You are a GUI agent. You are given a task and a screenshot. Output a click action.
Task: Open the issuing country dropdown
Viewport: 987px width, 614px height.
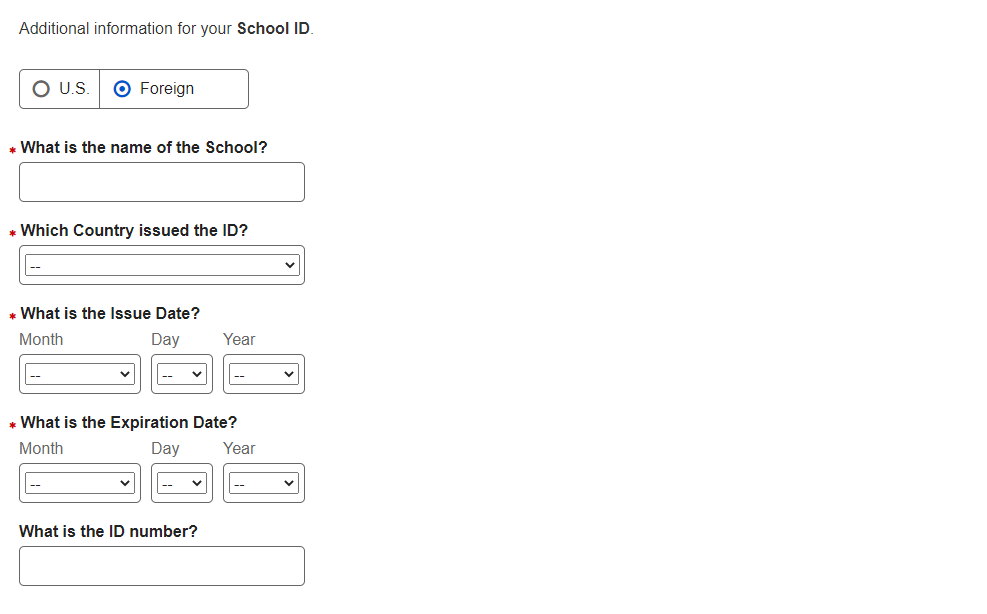click(162, 265)
